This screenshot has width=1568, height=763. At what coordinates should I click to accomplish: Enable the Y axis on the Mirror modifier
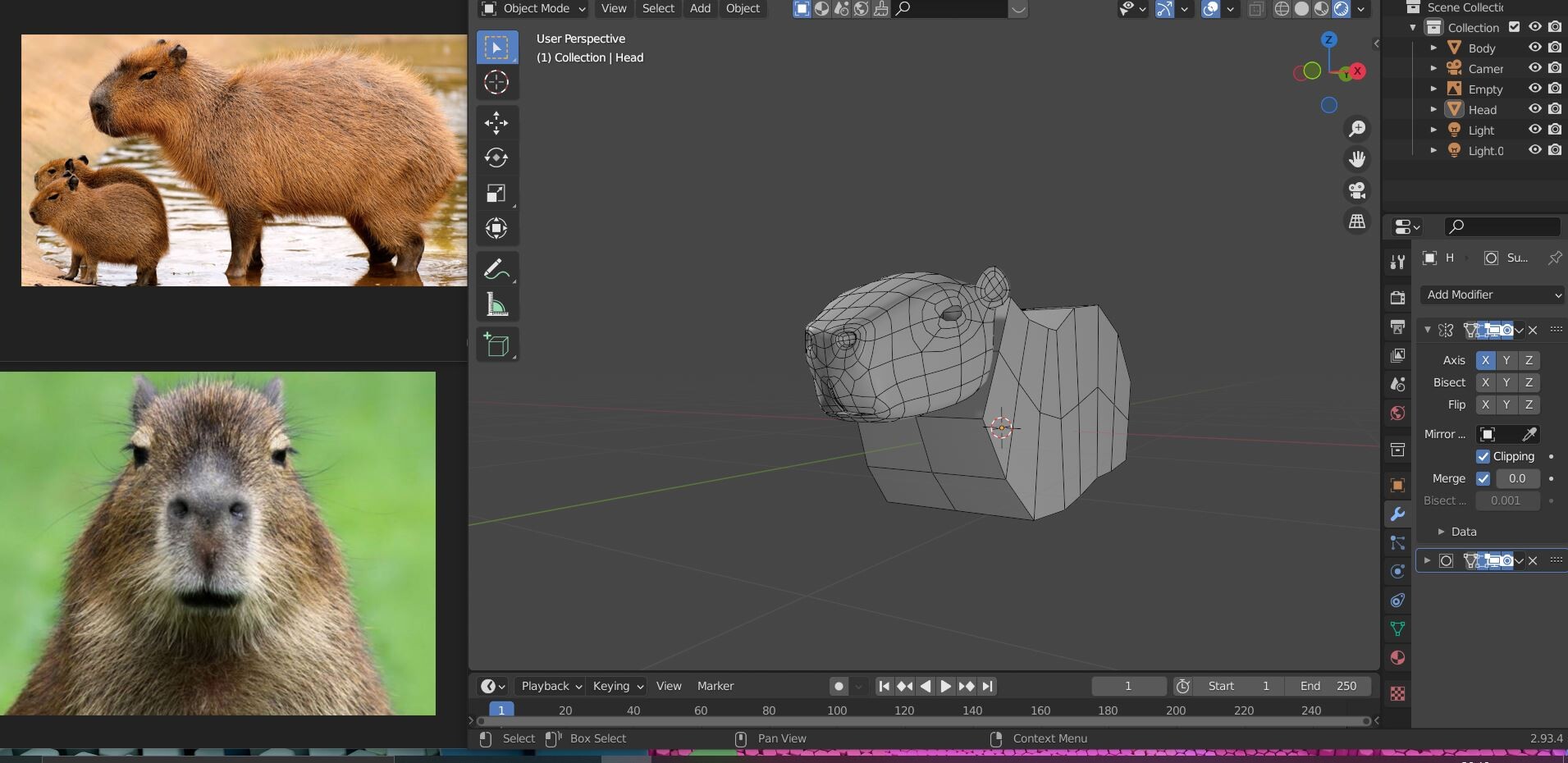pos(1506,360)
